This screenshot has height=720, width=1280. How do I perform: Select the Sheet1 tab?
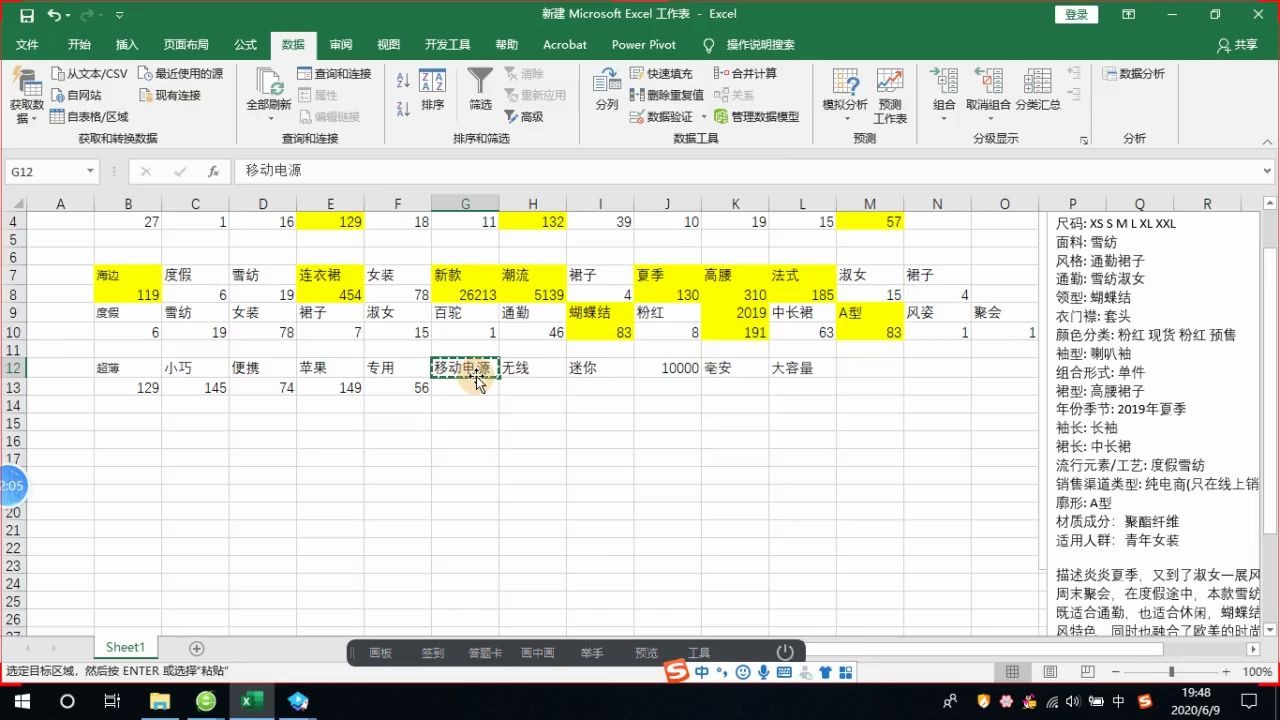[x=126, y=648]
